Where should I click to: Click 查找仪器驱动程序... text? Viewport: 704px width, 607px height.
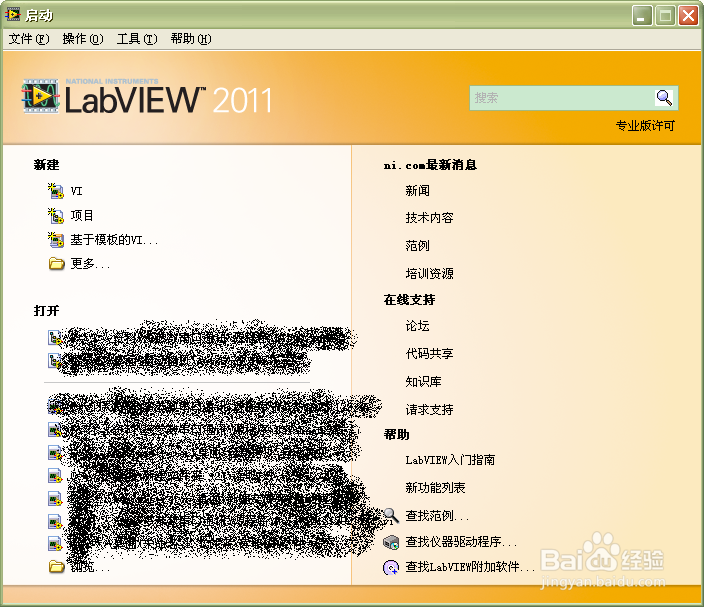461,542
